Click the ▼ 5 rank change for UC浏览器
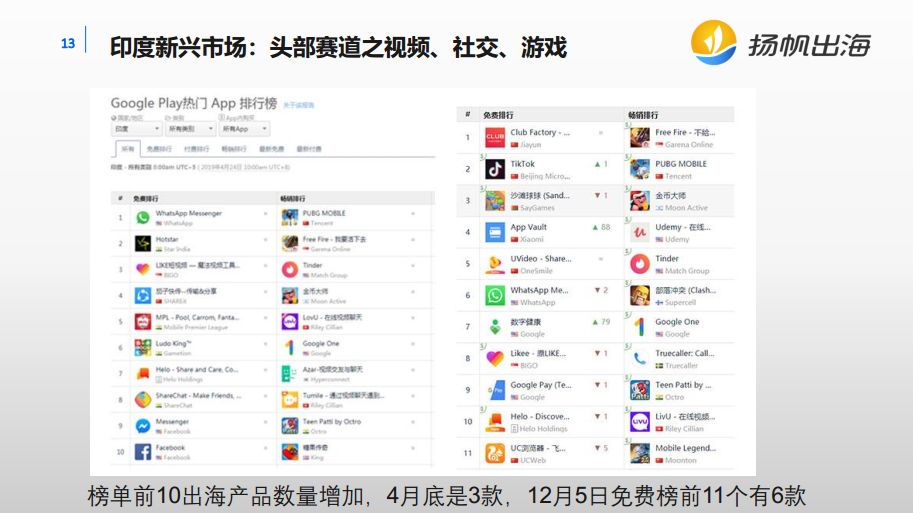Image resolution: width=913 pixels, height=513 pixels. (601, 448)
